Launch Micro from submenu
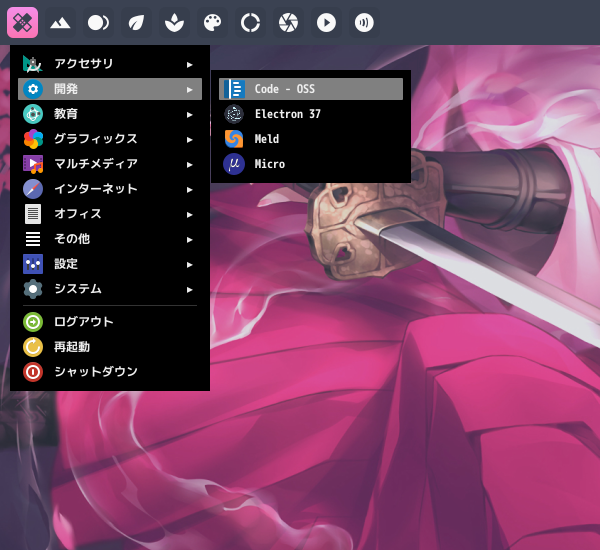The image size is (600, 550). [x=311, y=164]
